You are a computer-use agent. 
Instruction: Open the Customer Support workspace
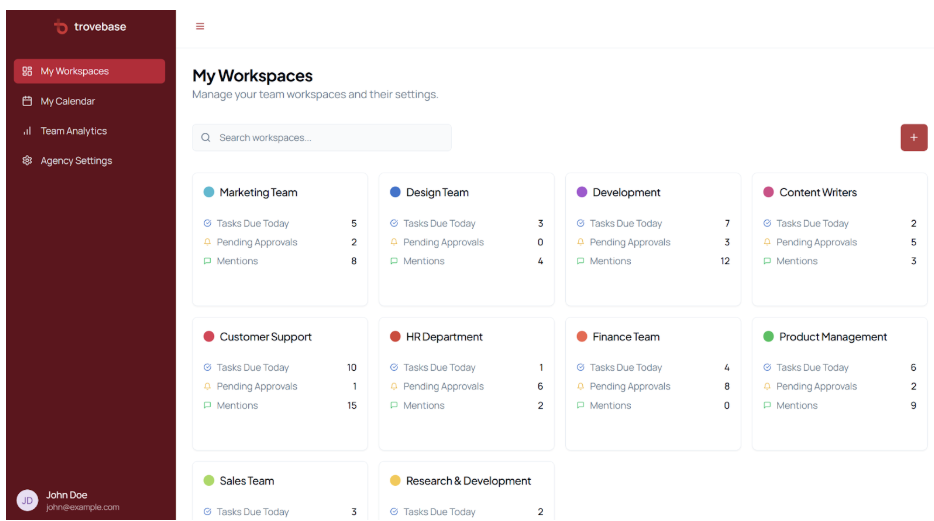280,383
